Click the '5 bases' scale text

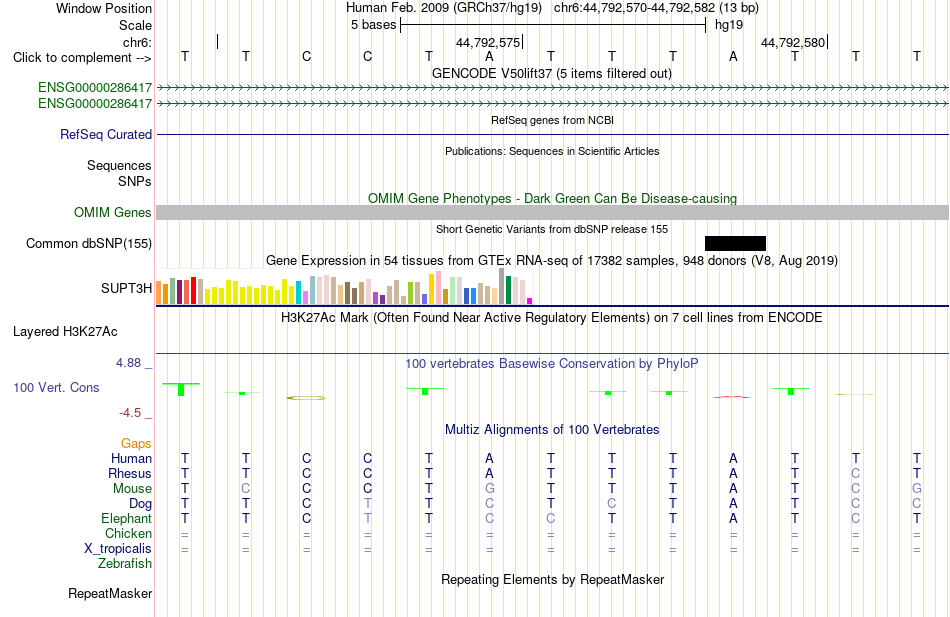pyautogui.click(x=373, y=25)
